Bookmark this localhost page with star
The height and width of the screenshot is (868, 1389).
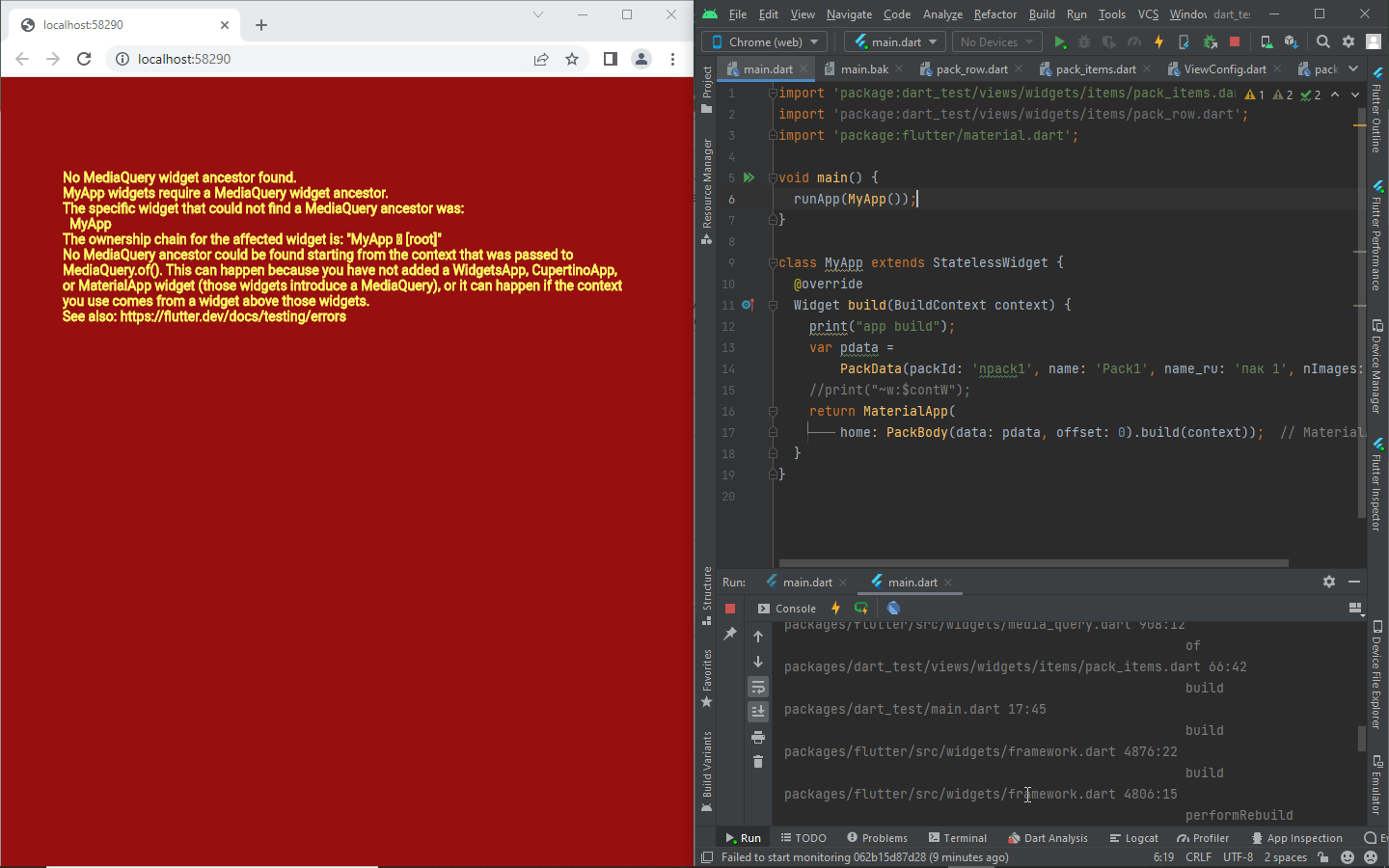572,59
